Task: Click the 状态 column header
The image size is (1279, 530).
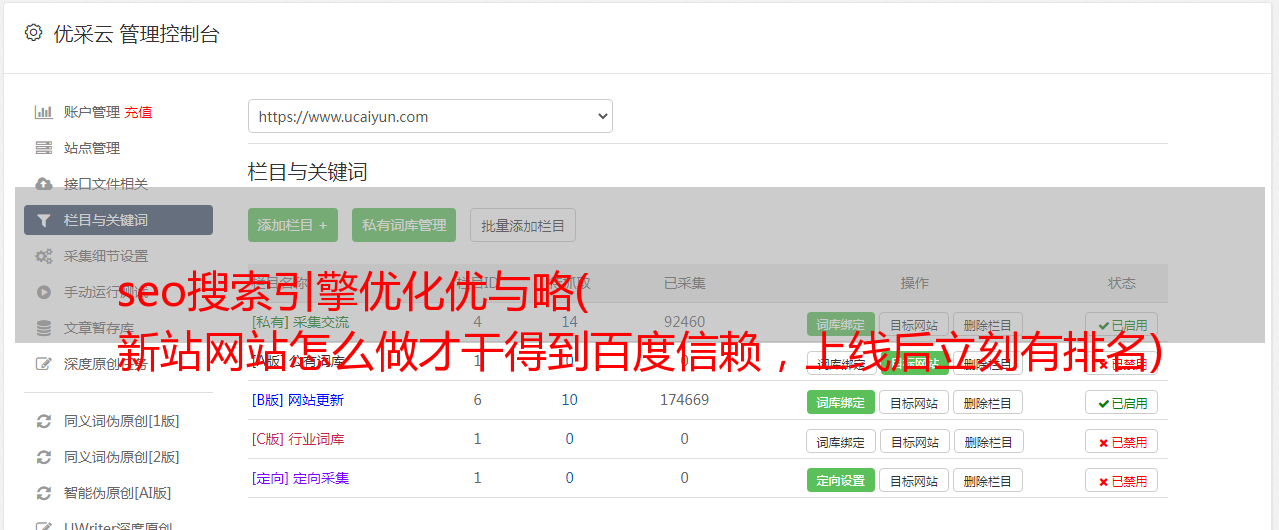Action: click(x=1122, y=283)
